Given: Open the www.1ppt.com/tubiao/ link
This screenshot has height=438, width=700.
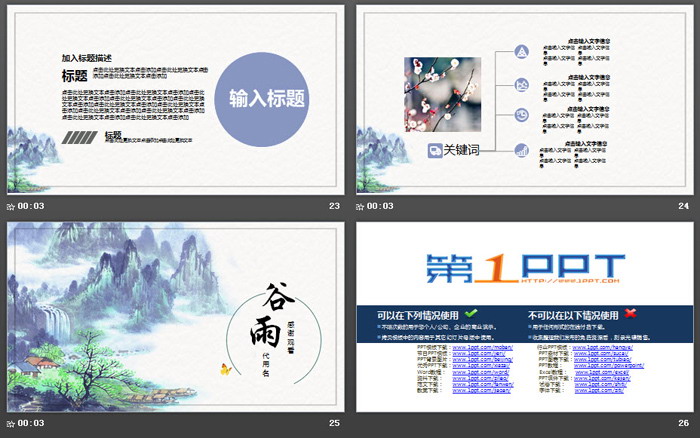Looking at the screenshot, I should tap(603, 359).
